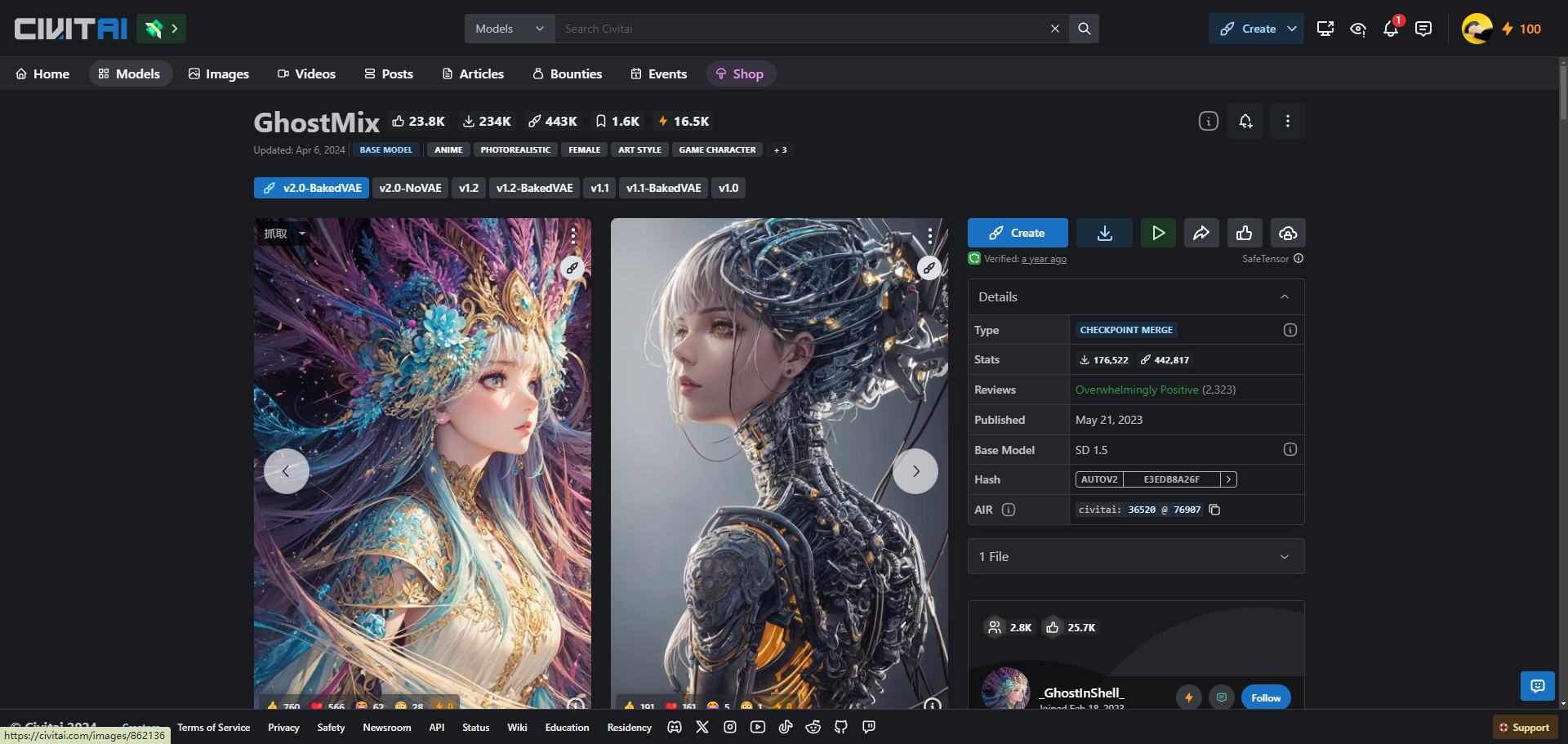Expand the +3 more tags
This screenshot has height=744, width=1568.
click(780, 149)
